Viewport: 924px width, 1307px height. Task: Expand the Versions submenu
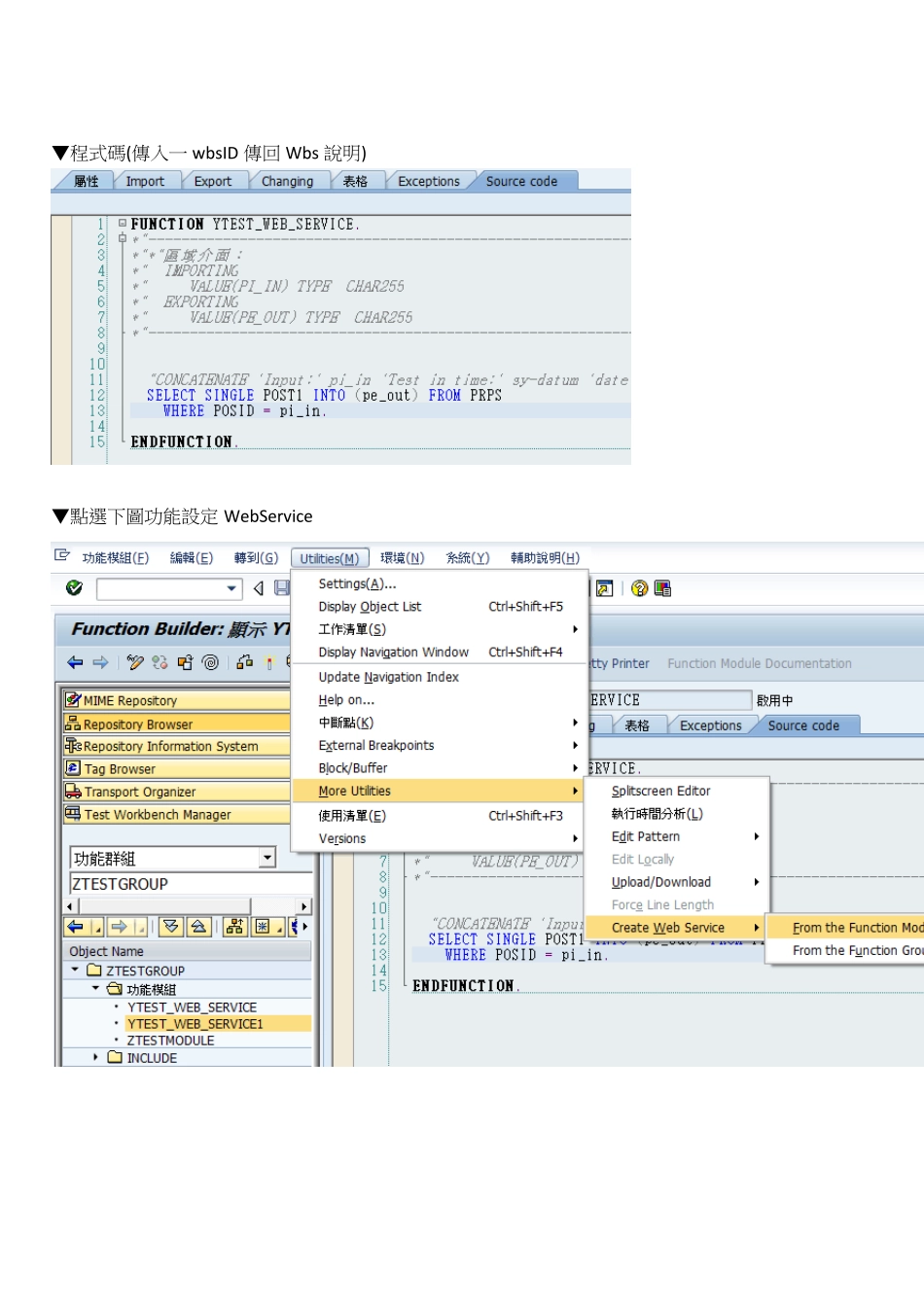(x=440, y=838)
